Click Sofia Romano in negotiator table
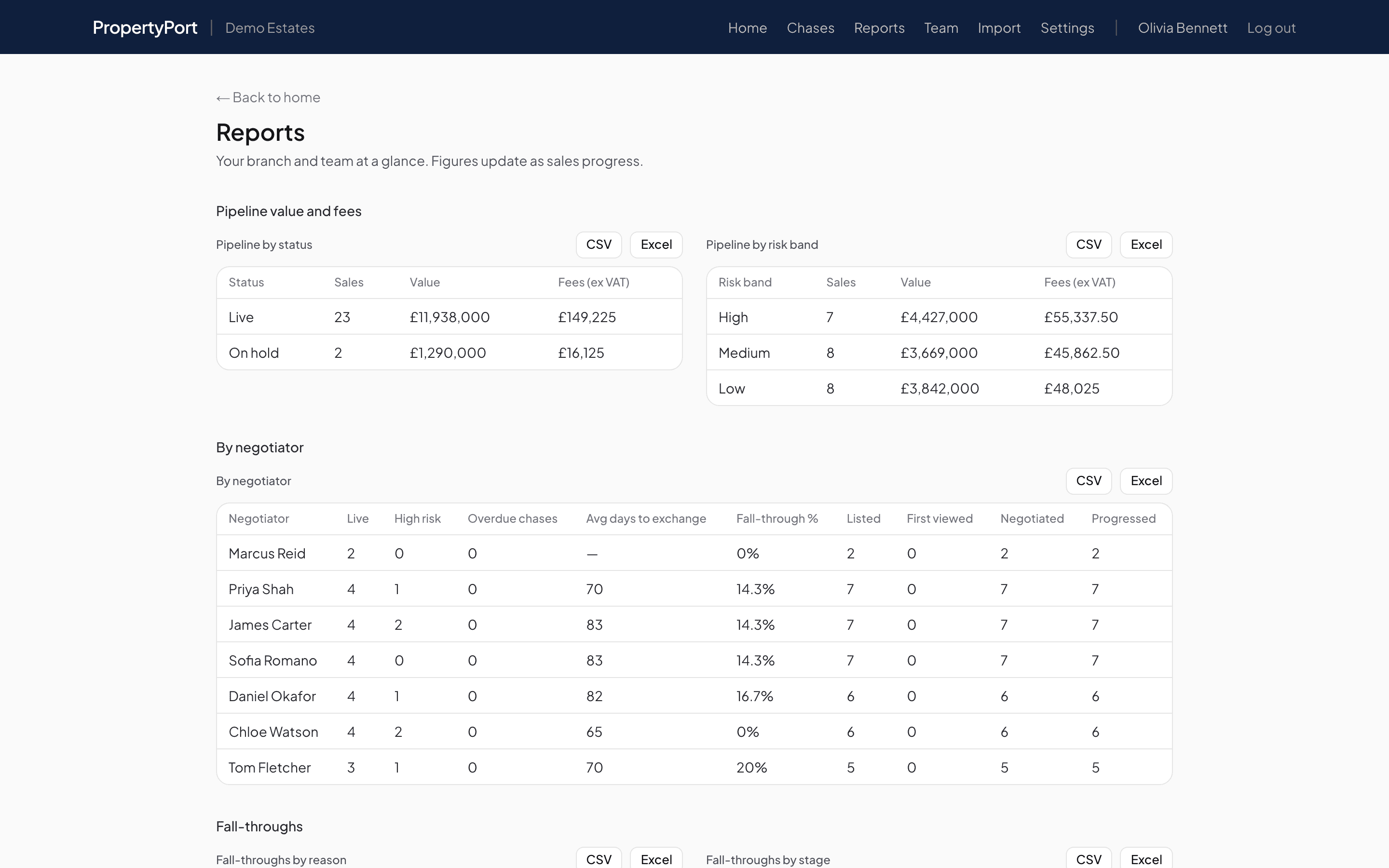The height and width of the screenshot is (868, 1389). (272, 660)
